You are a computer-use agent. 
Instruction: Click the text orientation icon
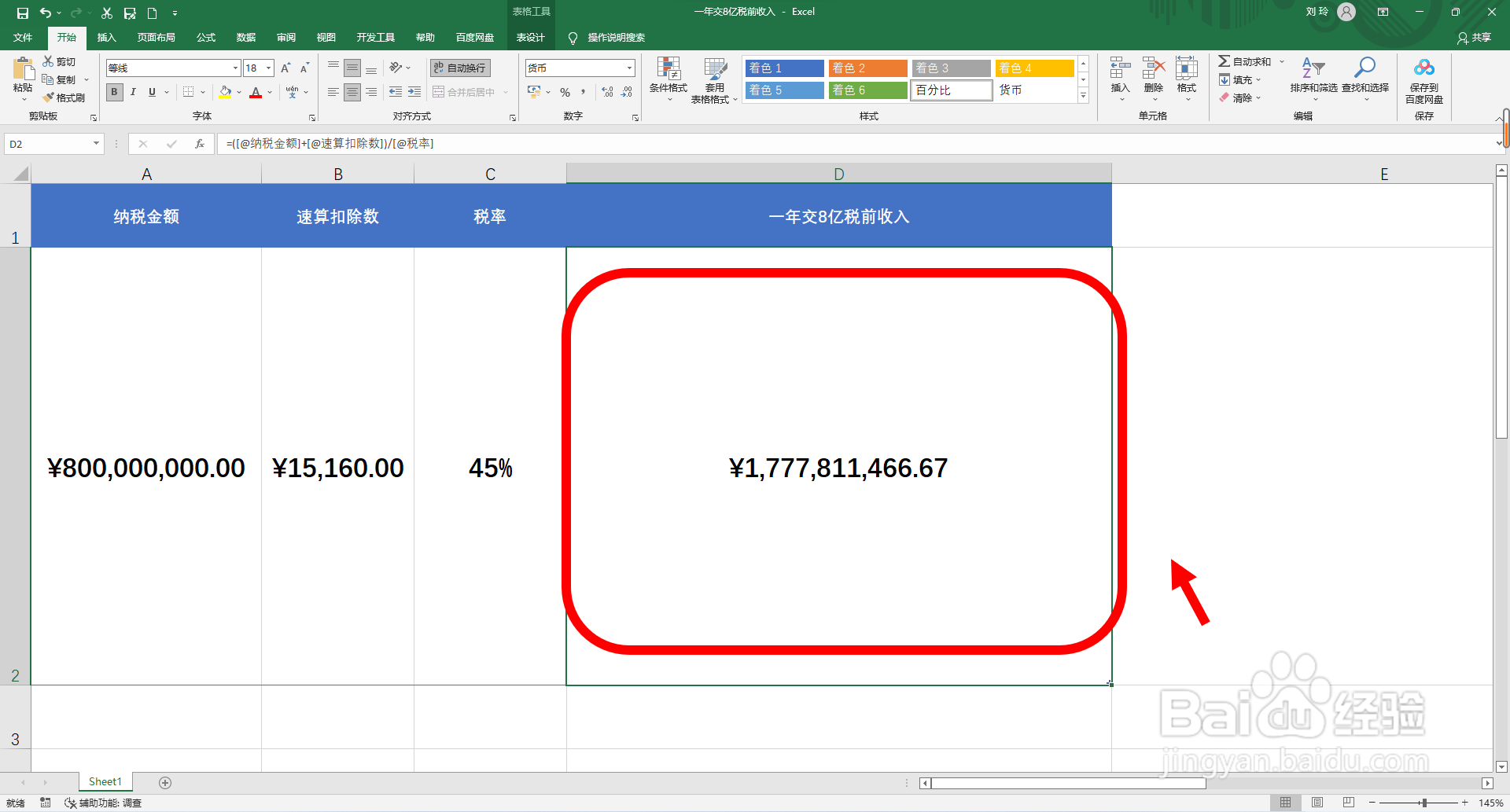tap(396, 68)
